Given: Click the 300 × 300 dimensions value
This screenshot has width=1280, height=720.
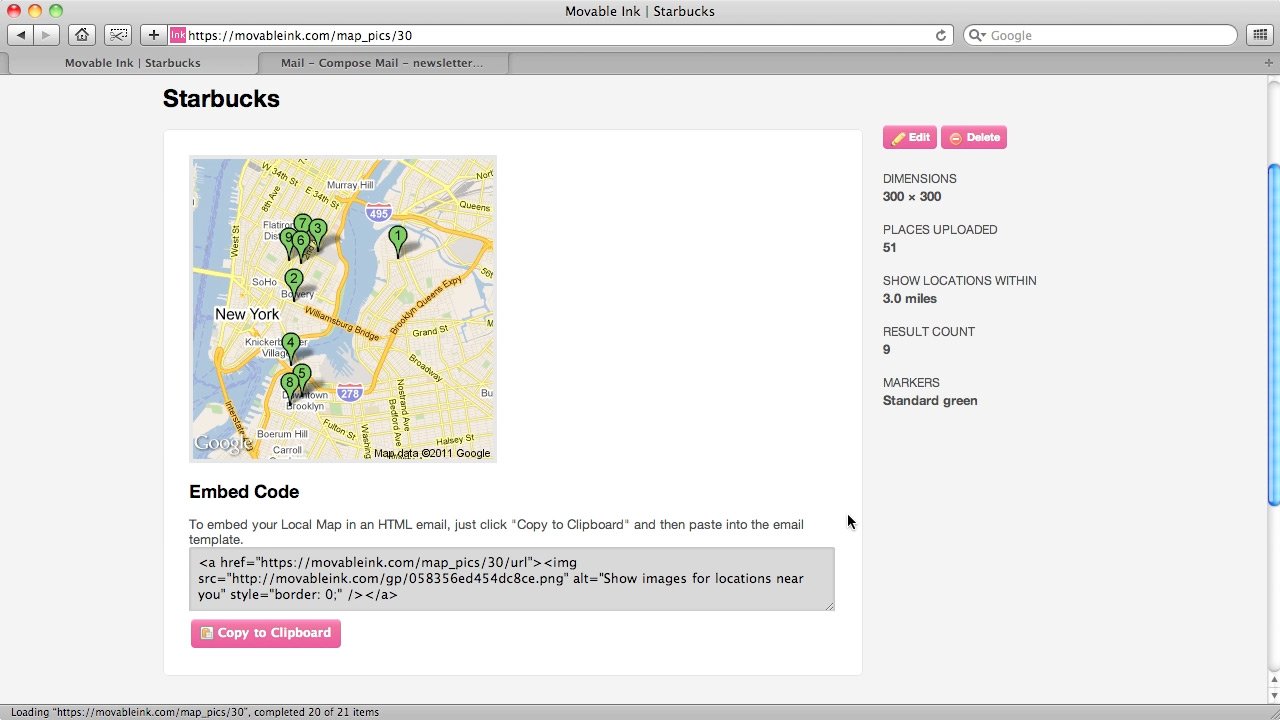Looking at the screenshot, I should click(912, 197).
